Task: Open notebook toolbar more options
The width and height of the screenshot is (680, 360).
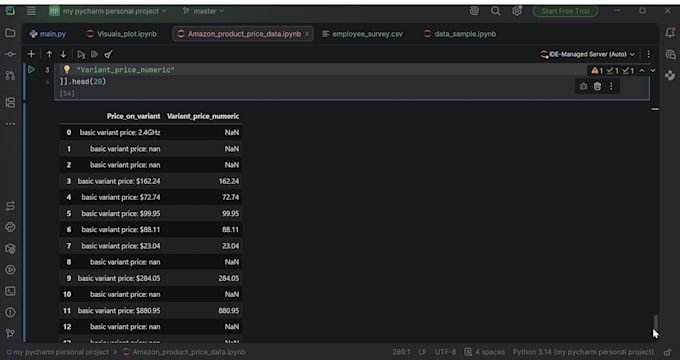Action: [648, 54]
